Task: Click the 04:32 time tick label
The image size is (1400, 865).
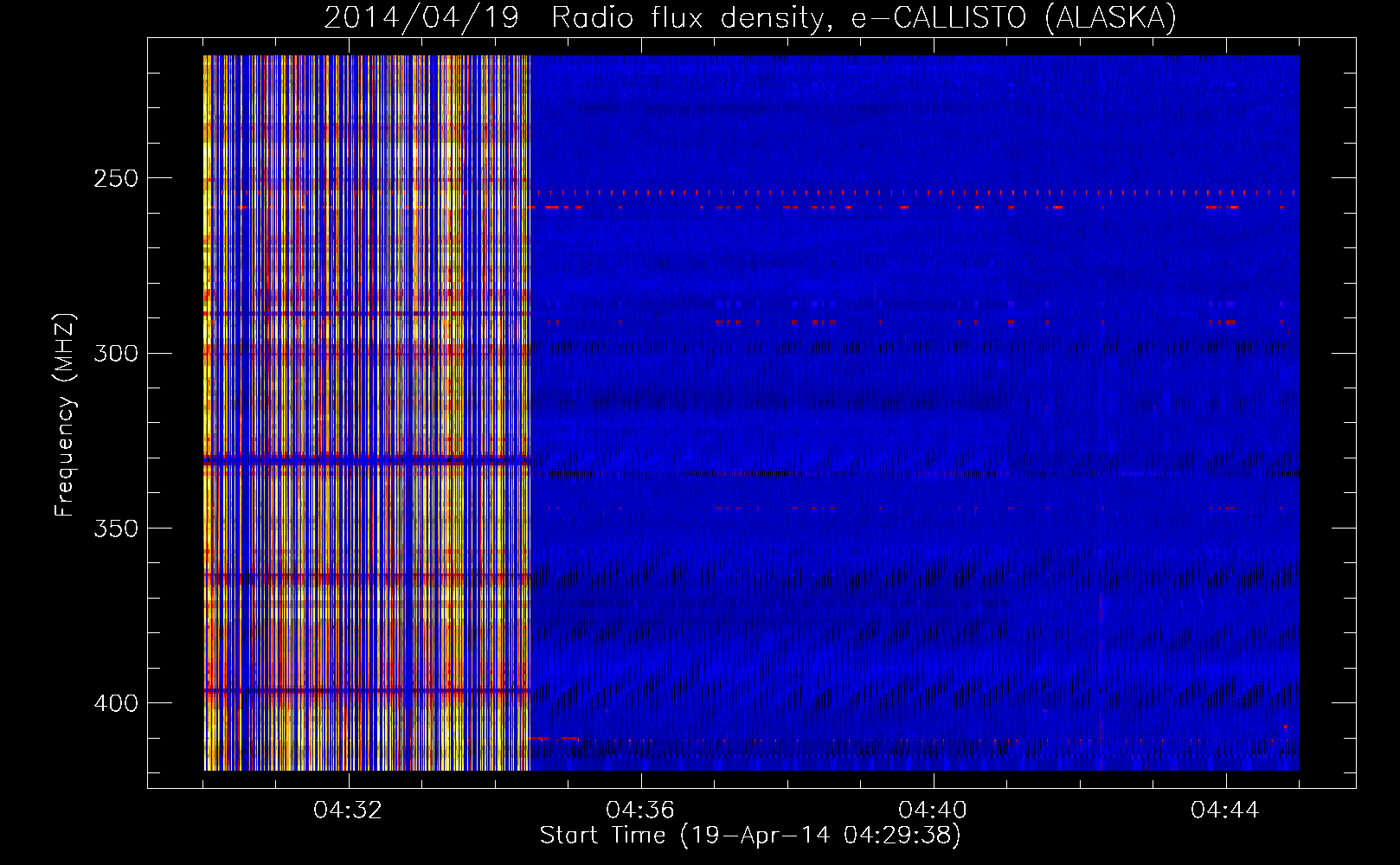Action: click(x=348, y=810)
